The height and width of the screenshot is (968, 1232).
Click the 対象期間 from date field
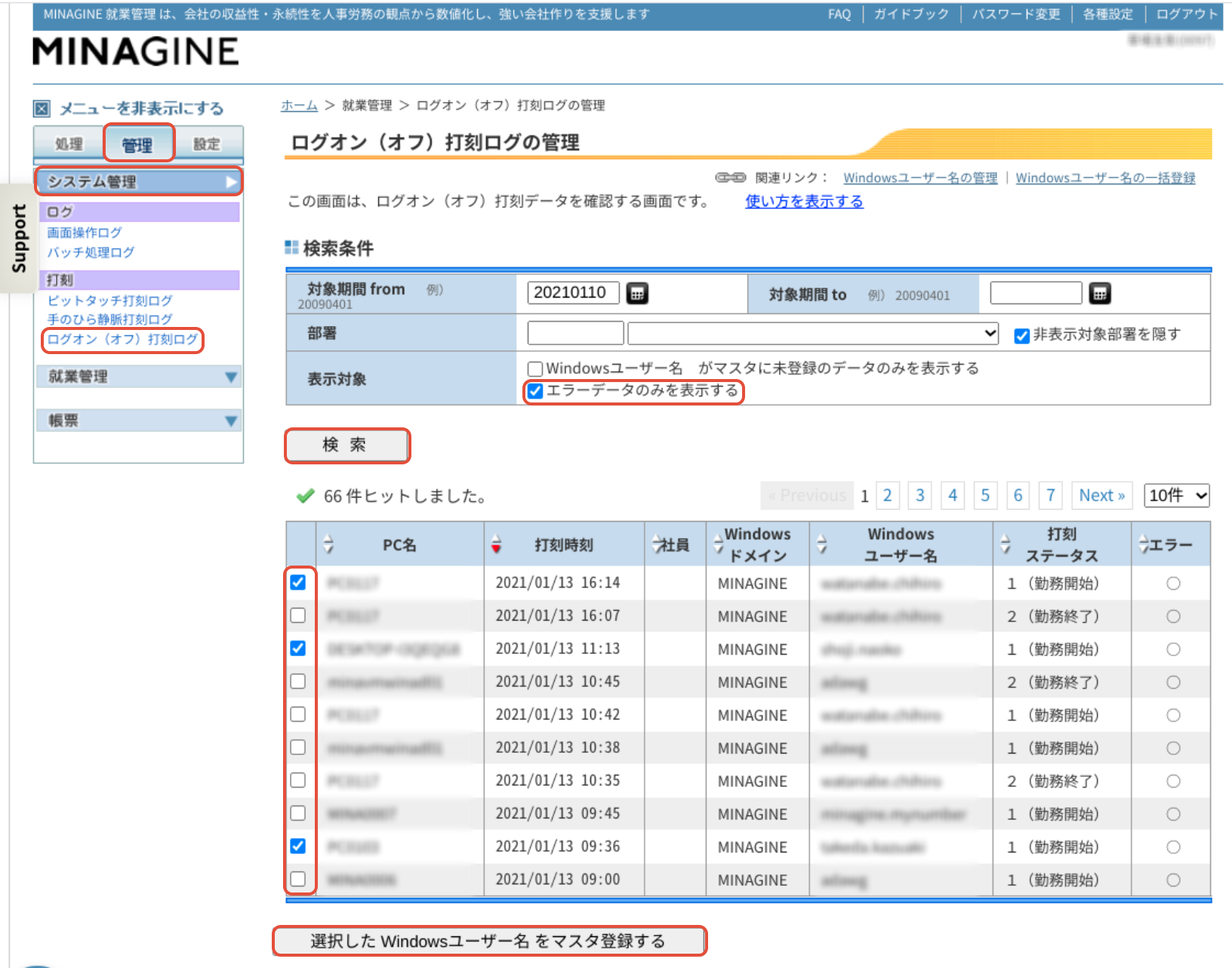(573, 293)
